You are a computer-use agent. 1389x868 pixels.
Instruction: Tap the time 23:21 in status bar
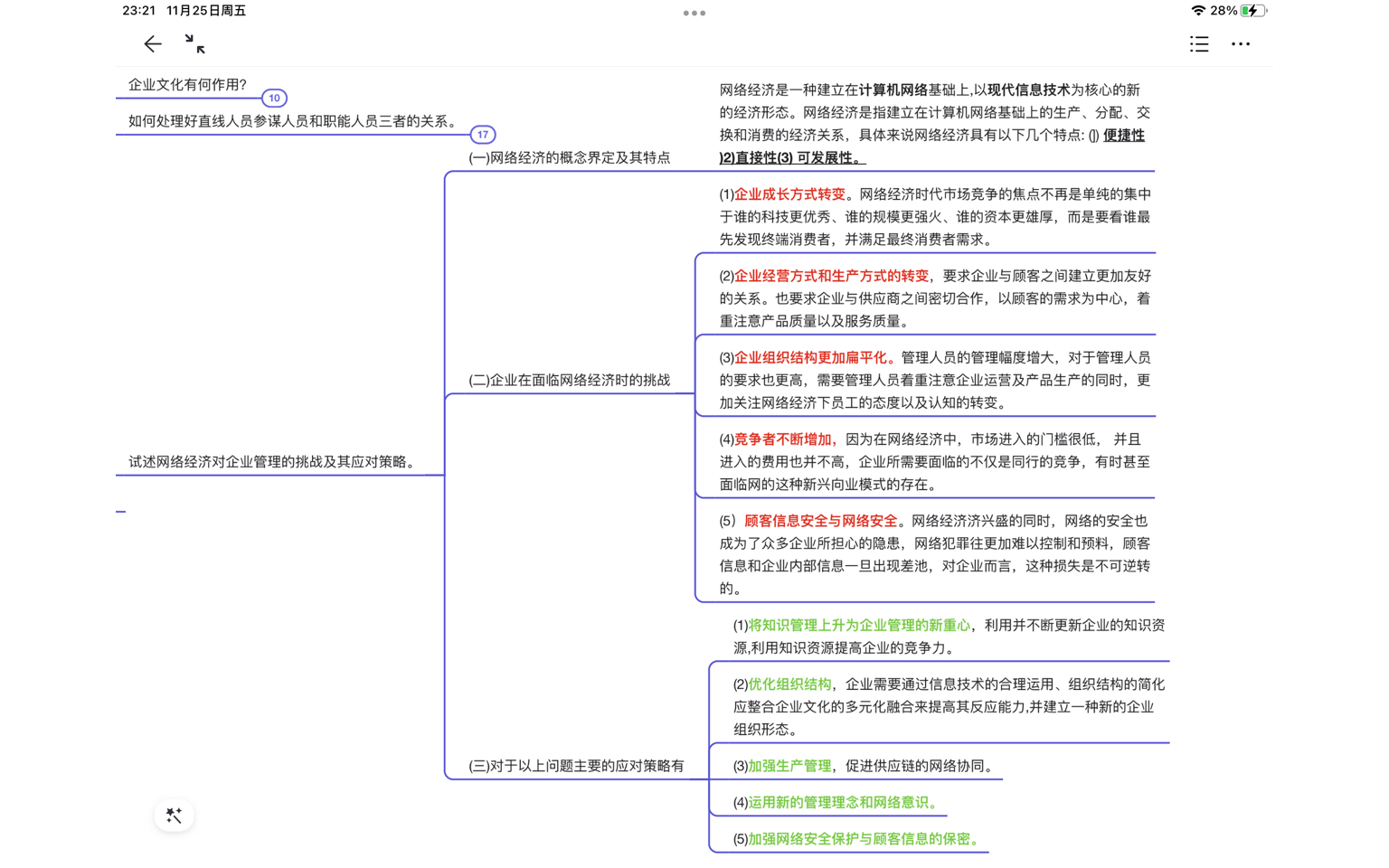coord(138,11)
